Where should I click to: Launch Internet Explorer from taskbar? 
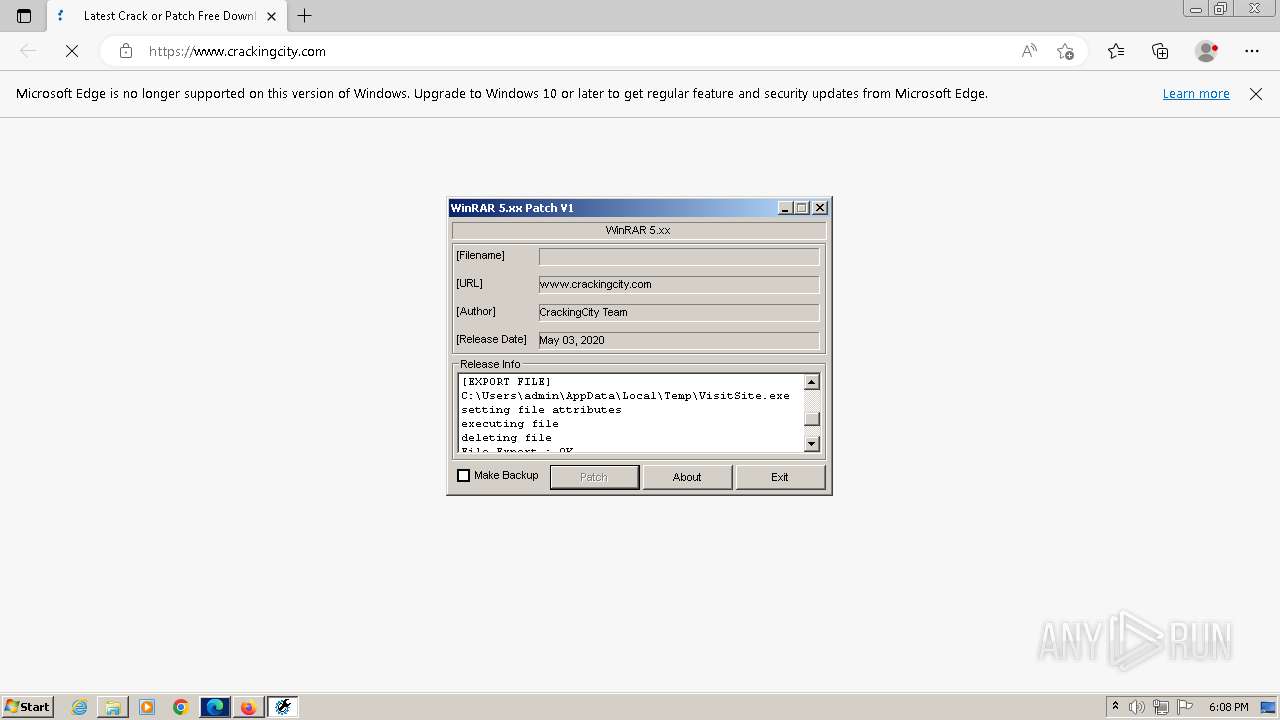coord(79,707)
